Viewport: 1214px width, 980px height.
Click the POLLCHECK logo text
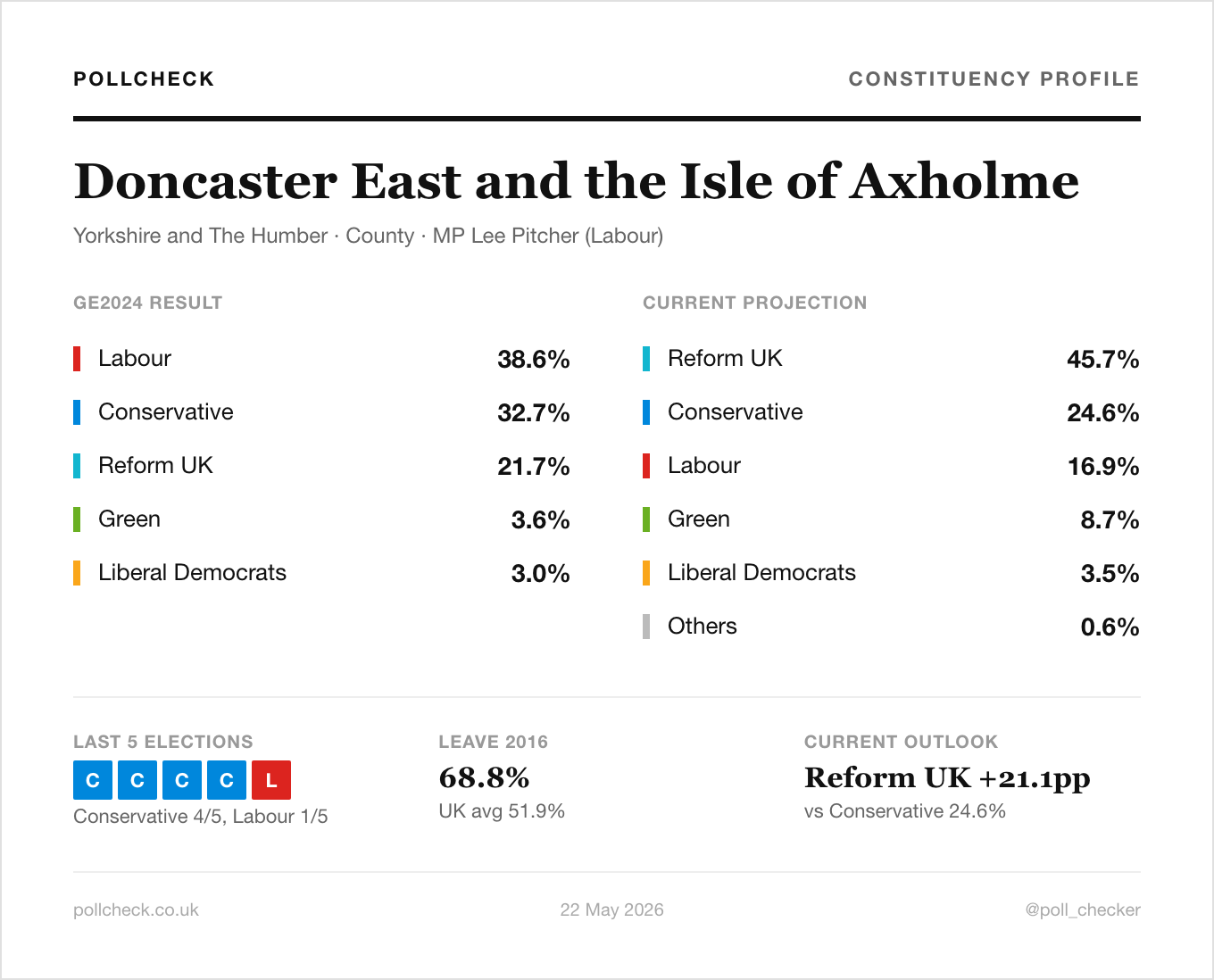(144, 79)
